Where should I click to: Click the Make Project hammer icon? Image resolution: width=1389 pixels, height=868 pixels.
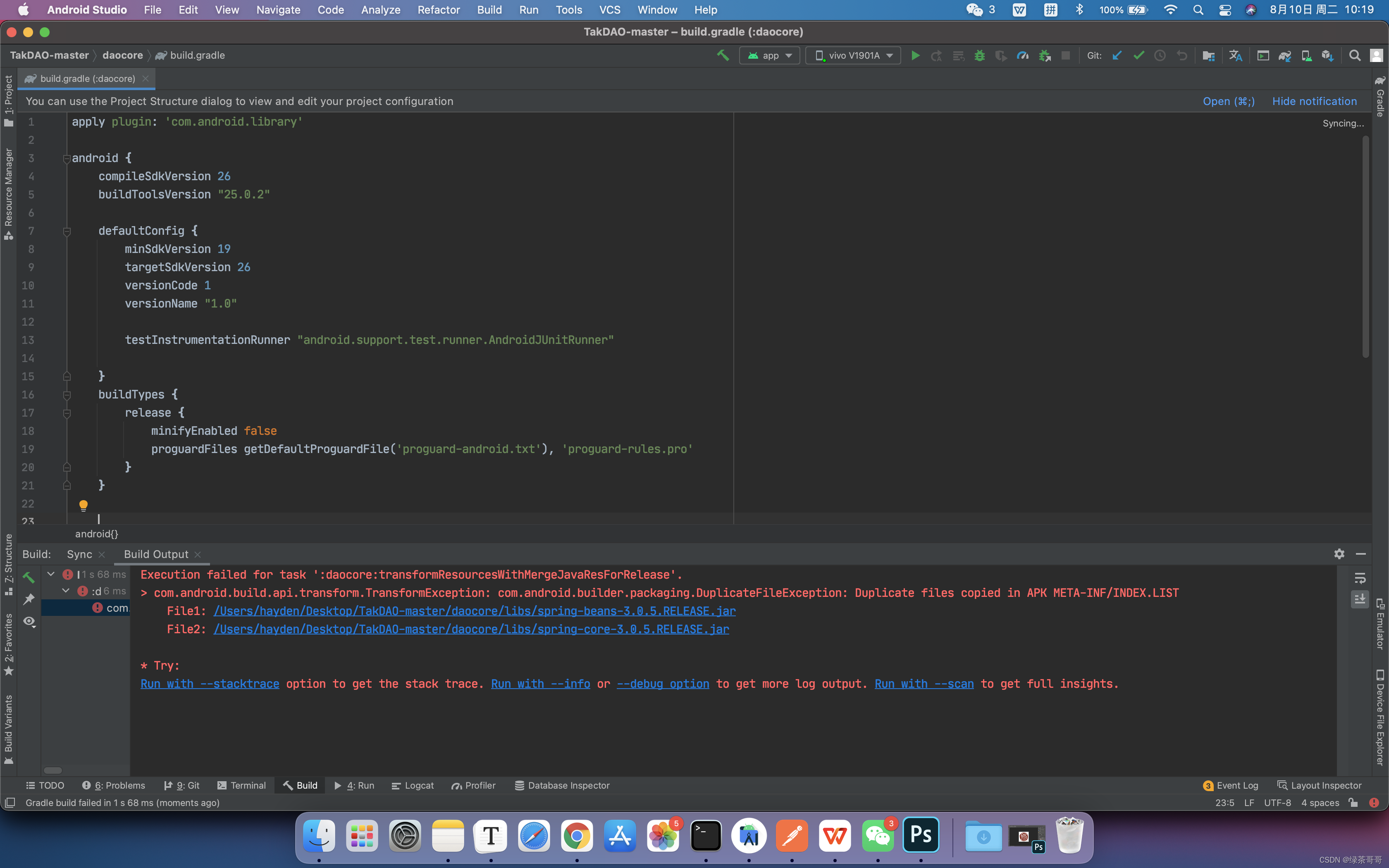(723, 56)
